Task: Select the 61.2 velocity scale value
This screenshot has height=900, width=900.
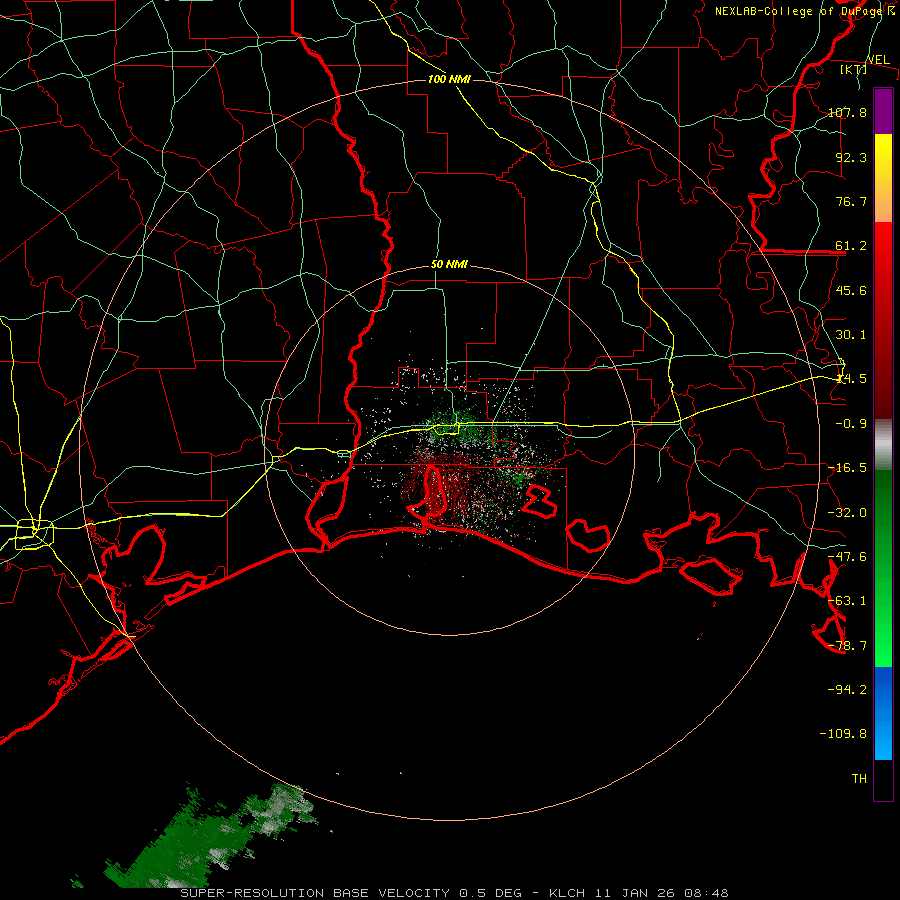Action: click(x=851, y=246)
